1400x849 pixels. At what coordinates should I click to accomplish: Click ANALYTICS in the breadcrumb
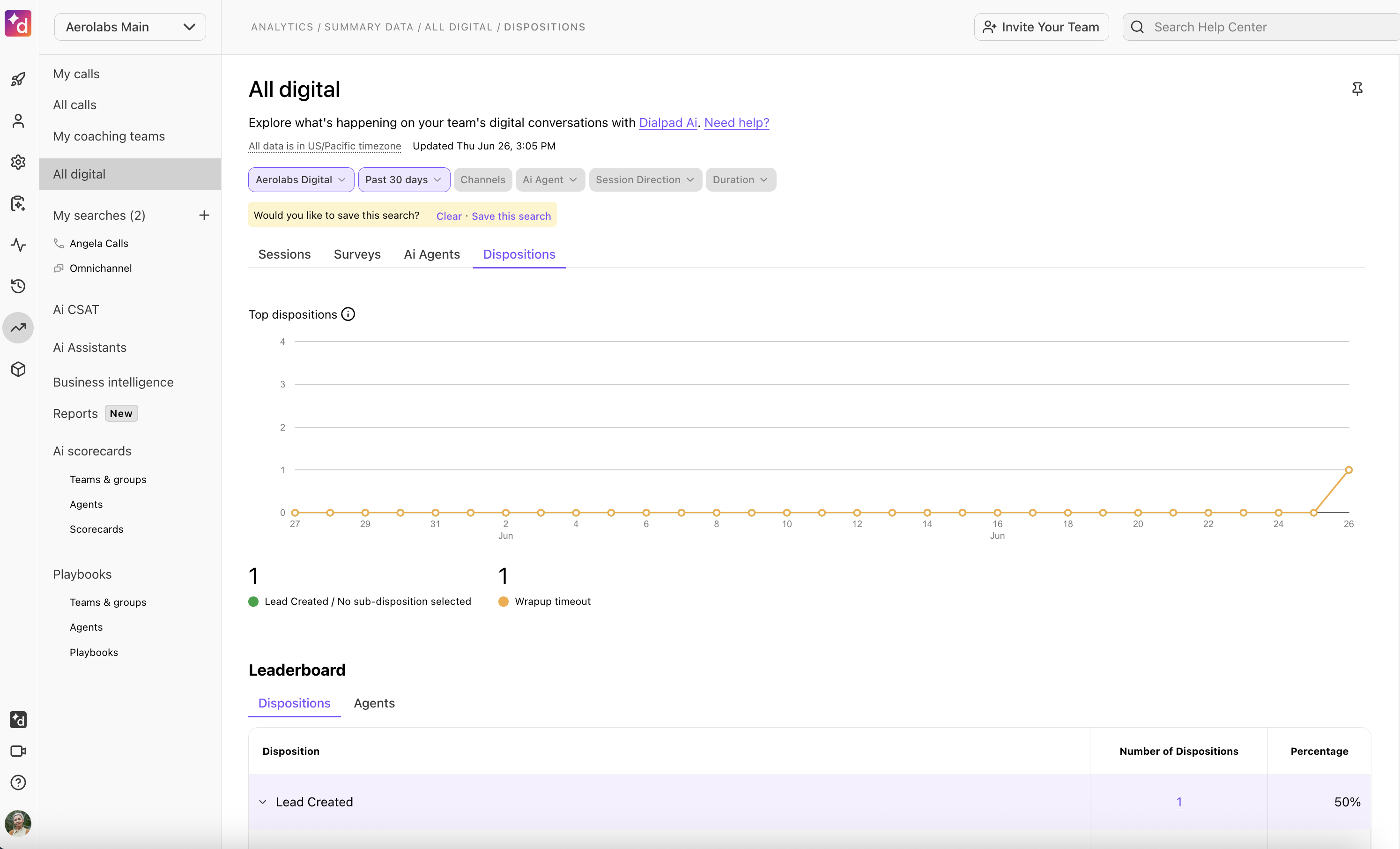pos(282,27)
